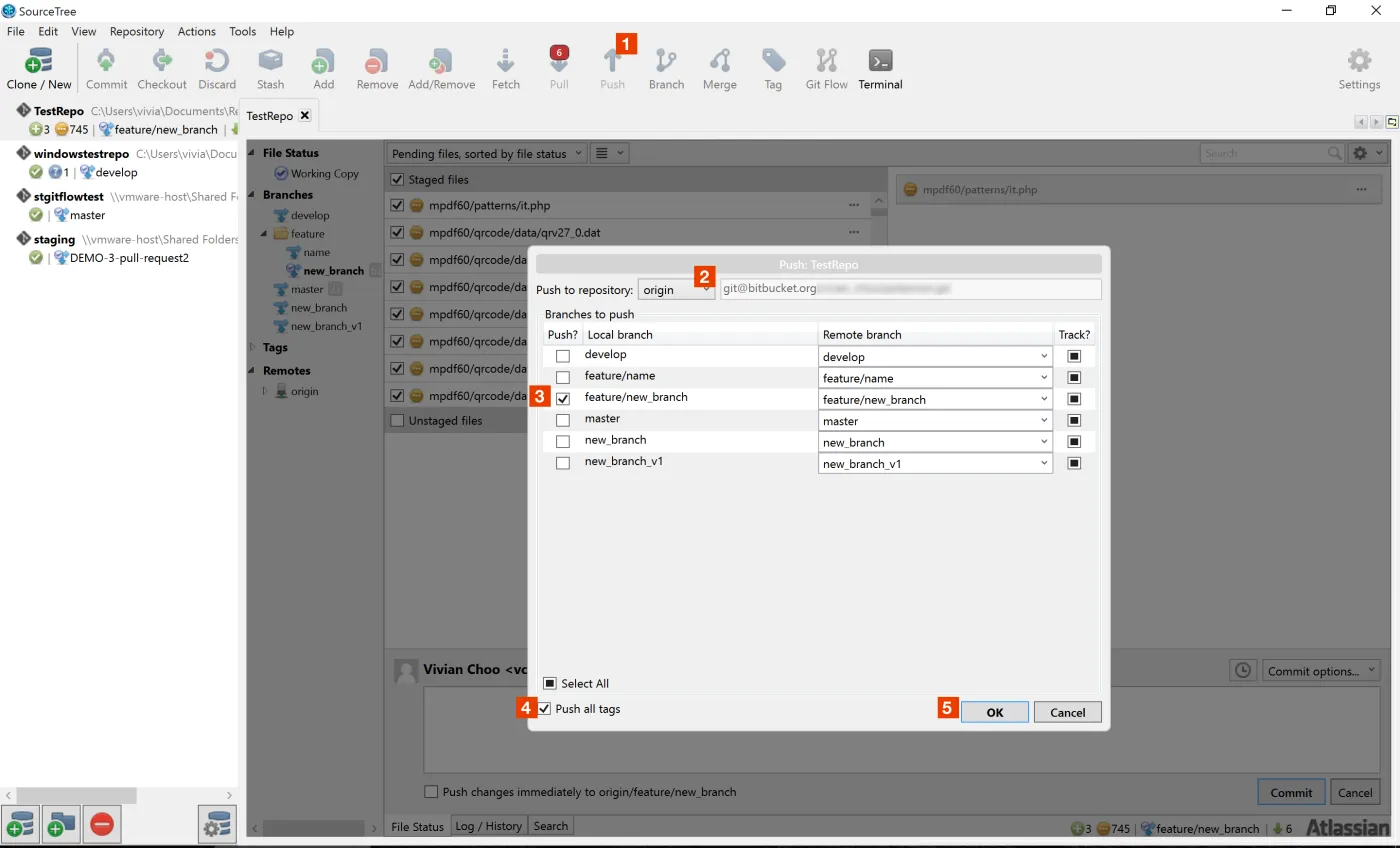1400x848 pixels.
Task: Open the Commit options dropdown
Action: (x=1321, y=671)
